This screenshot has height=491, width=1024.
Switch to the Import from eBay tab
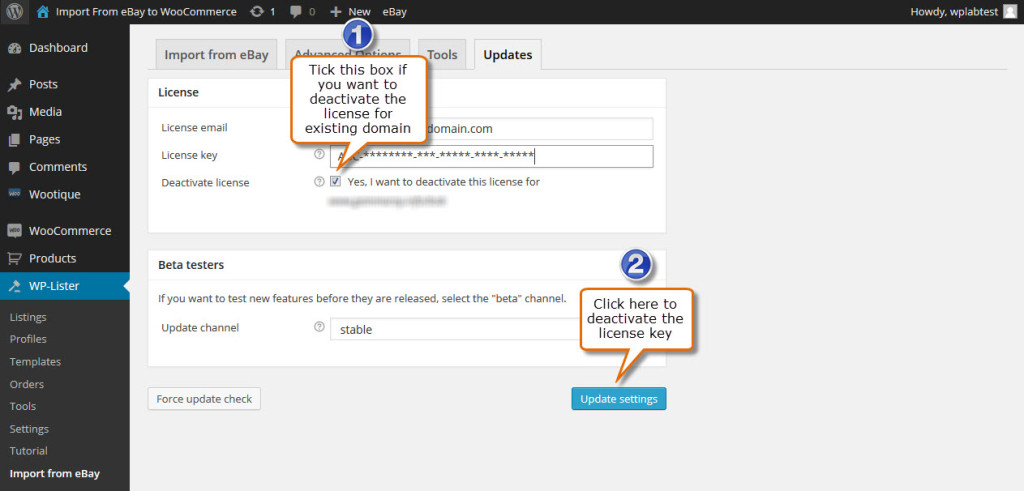coord(216,55)
